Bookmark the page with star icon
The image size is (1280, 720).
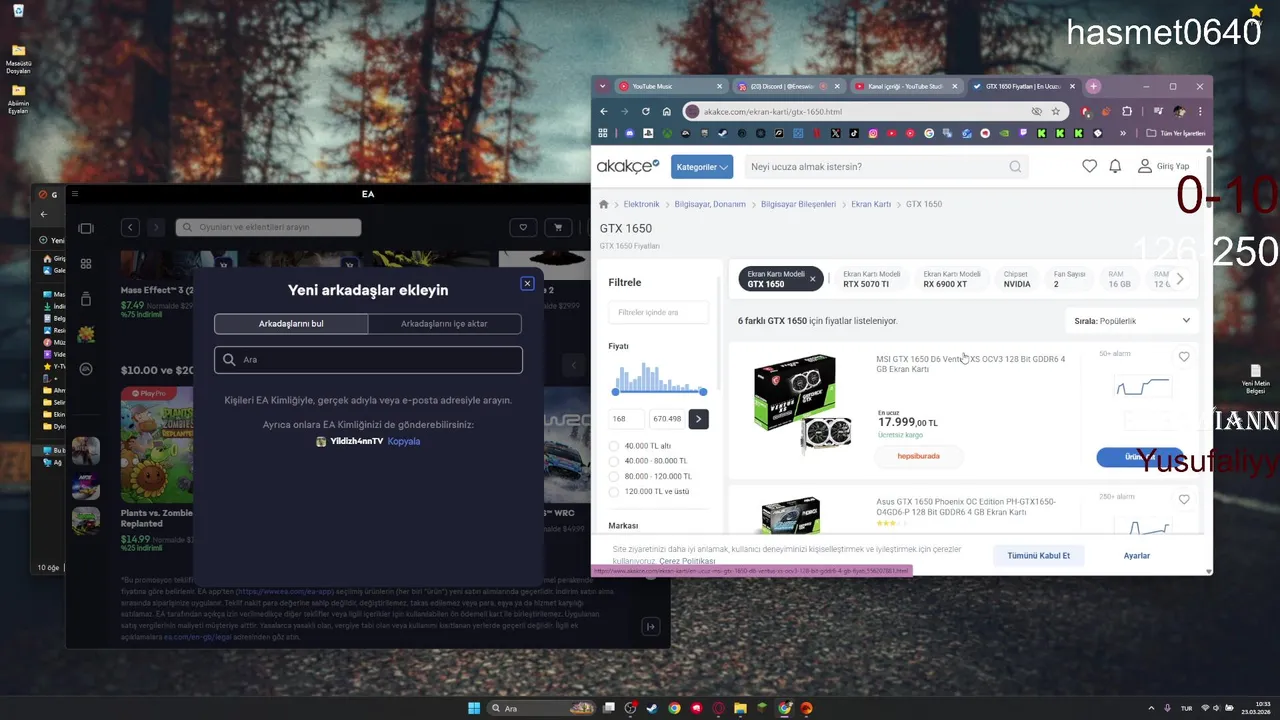[1056, 112]
